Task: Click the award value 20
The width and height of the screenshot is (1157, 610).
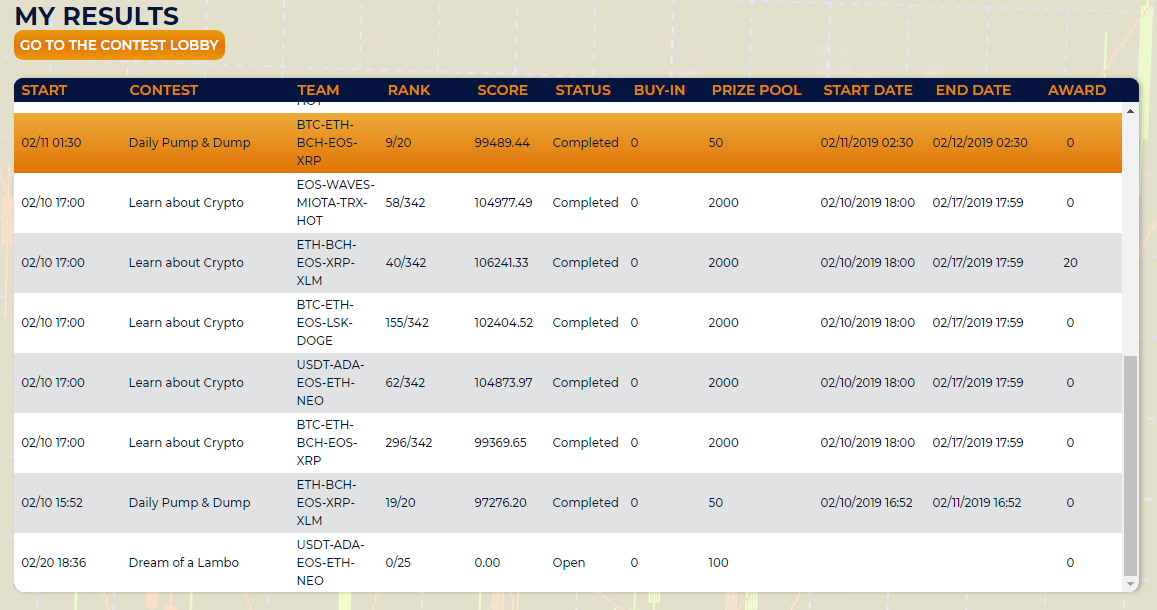Action: click(x=1070, y=263)
